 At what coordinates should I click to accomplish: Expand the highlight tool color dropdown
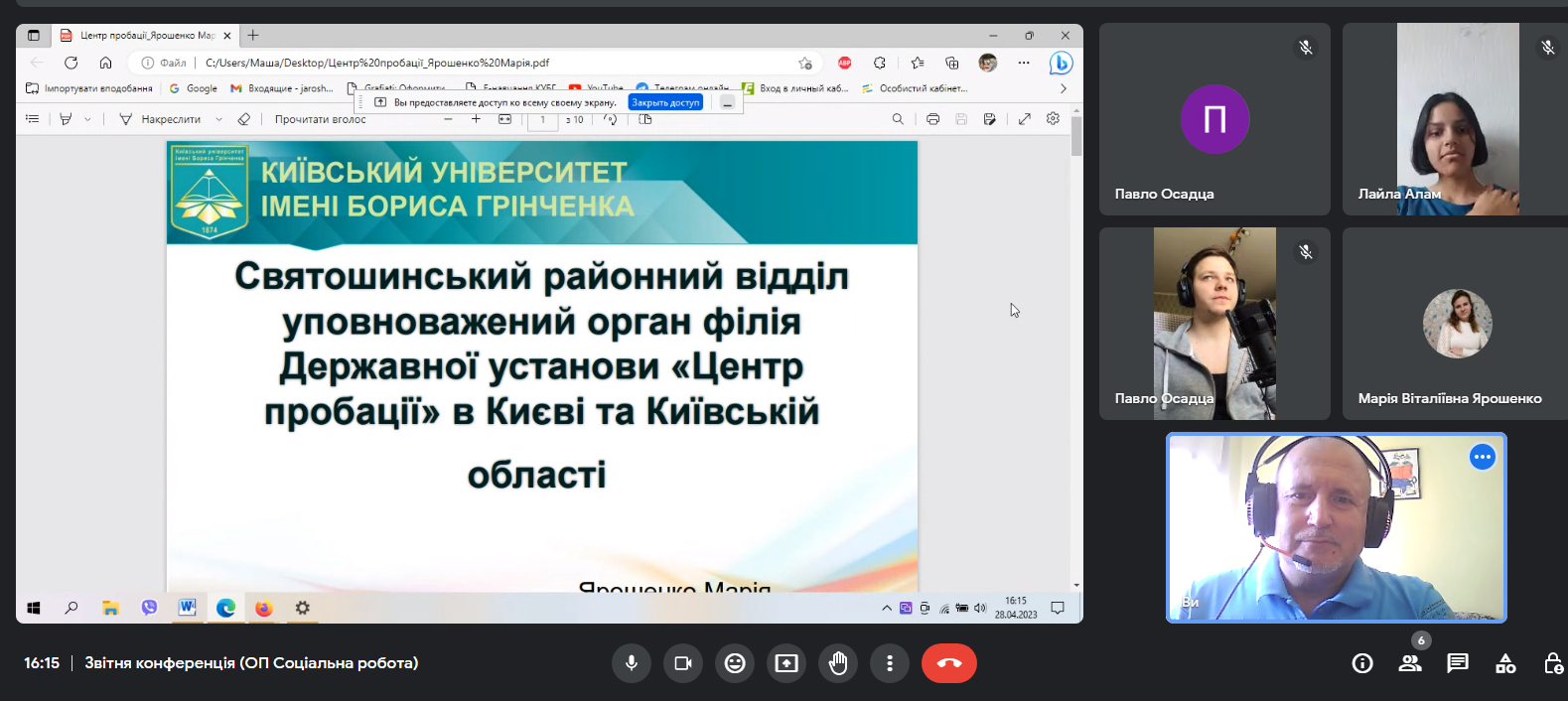[x=87, y=119]
